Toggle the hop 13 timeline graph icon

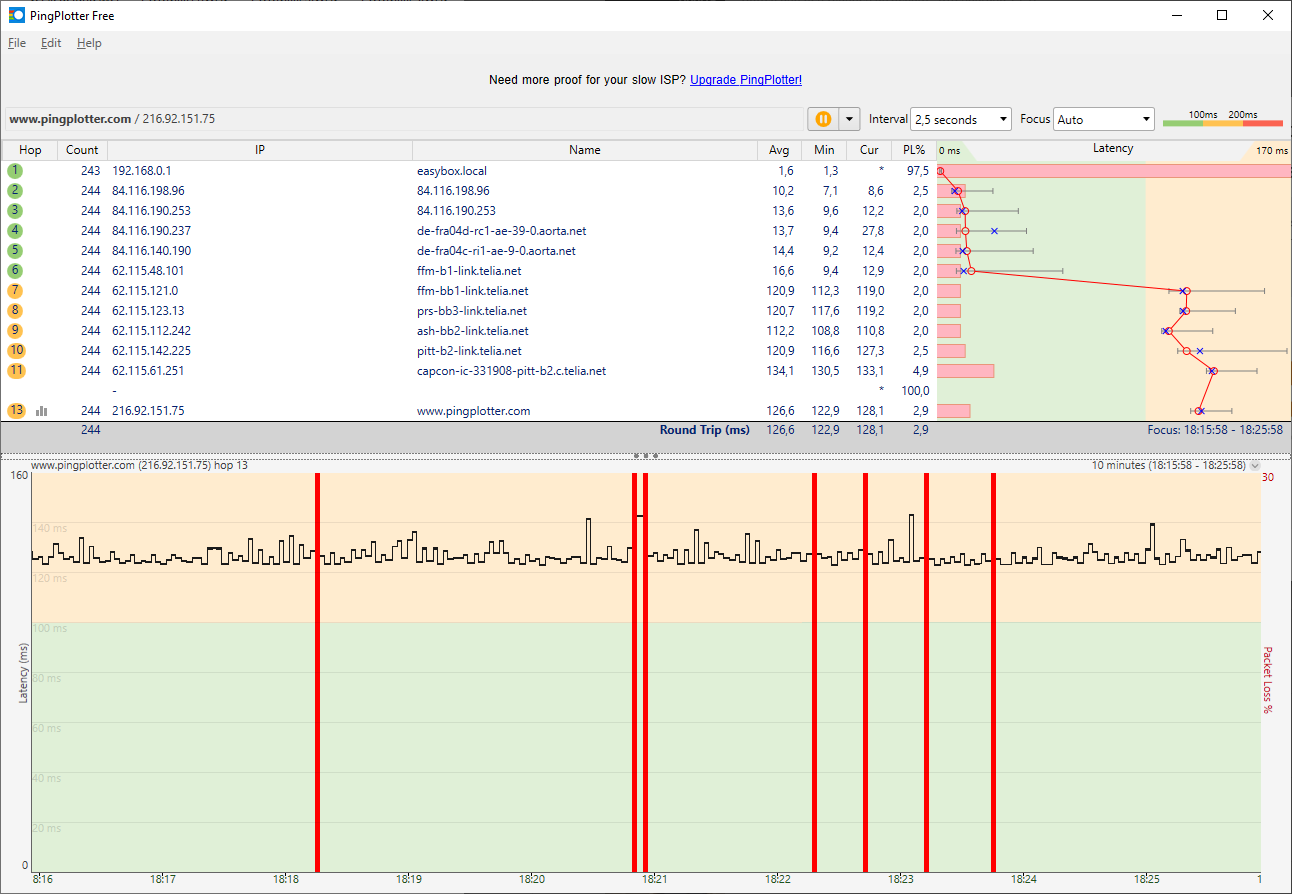(x=42, y=411)
